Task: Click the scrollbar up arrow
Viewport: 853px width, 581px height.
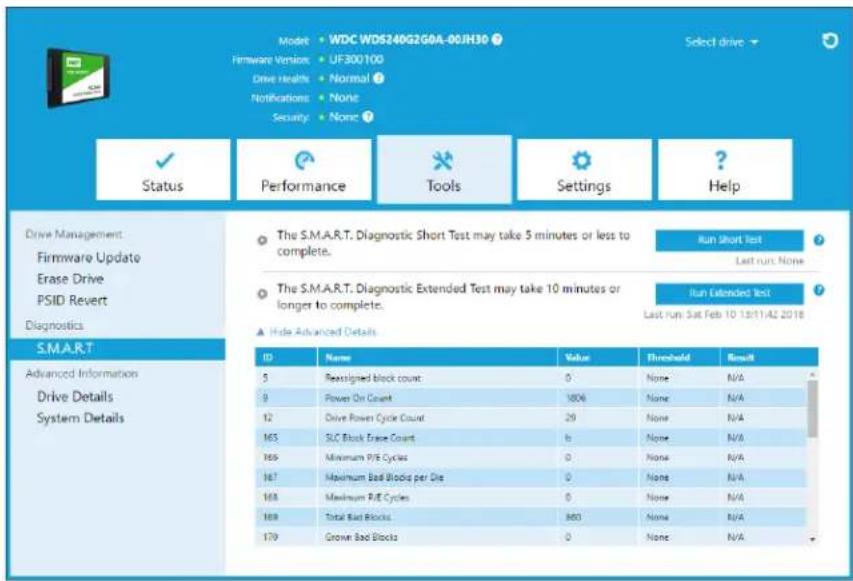Action: pos(812,374)
